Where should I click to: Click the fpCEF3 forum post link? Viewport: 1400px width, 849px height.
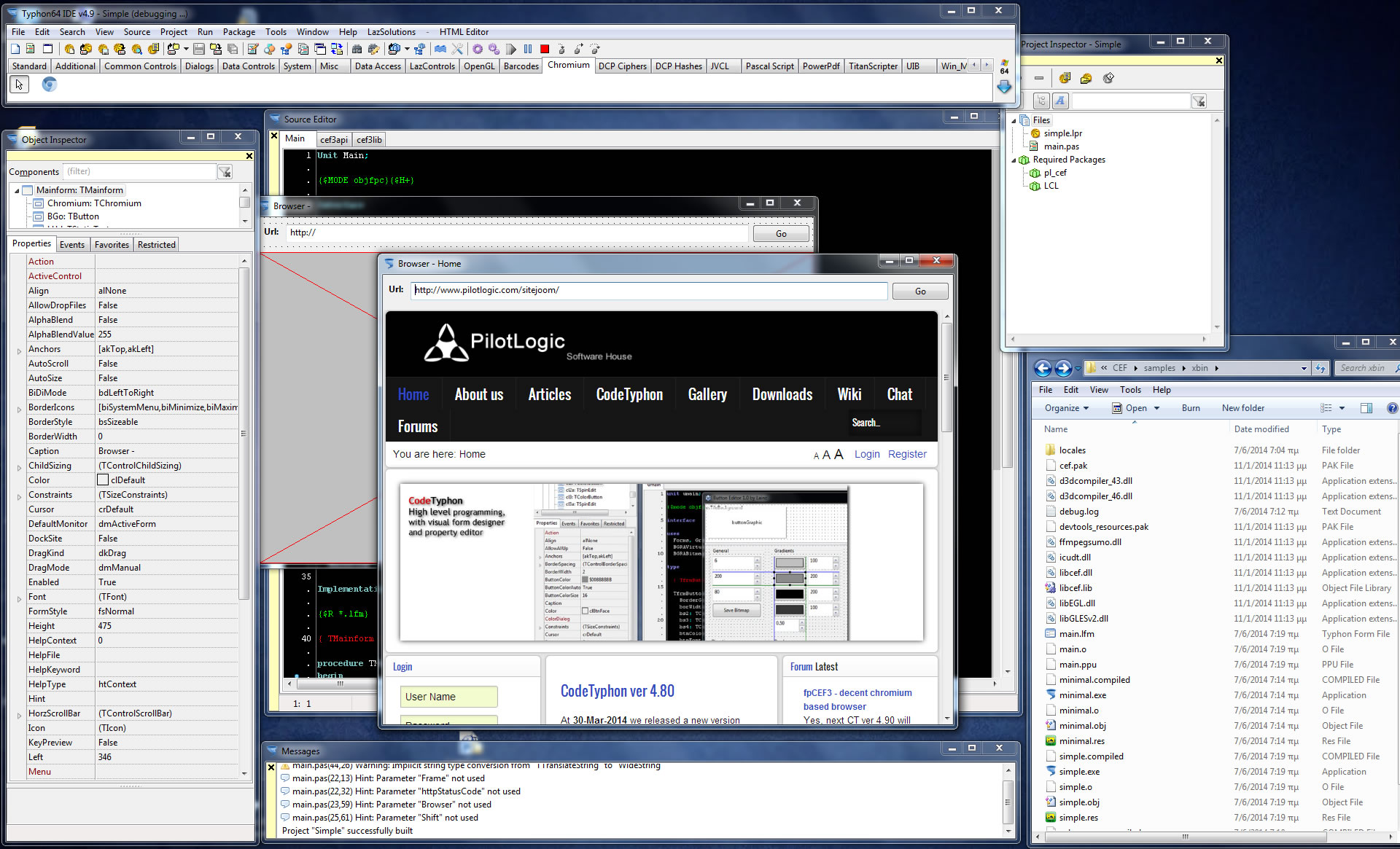(x=857, y=700)
